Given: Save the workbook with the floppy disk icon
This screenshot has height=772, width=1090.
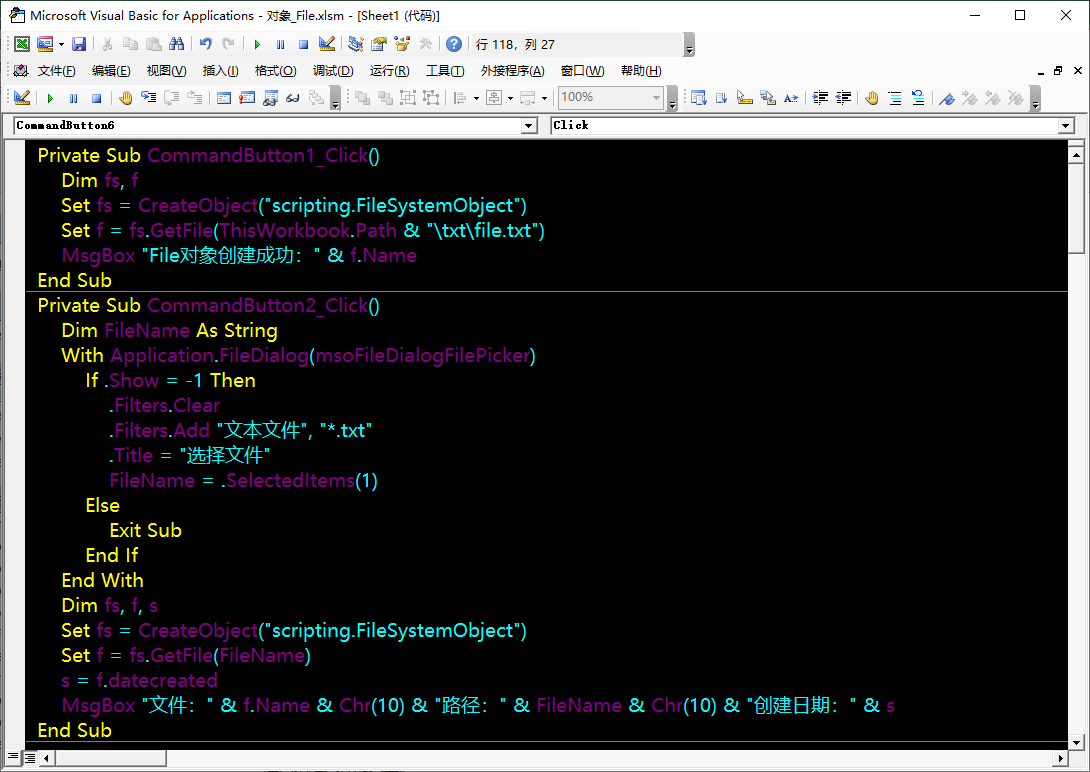Looking at the screenshot, I should point(79,44).
